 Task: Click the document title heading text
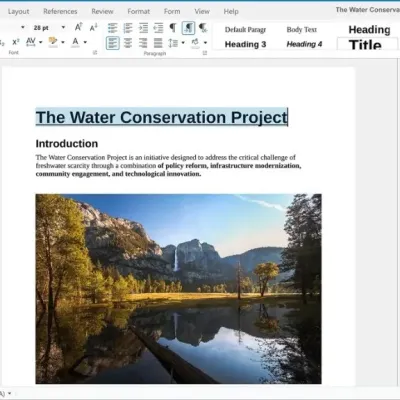(x=162, y=117)
